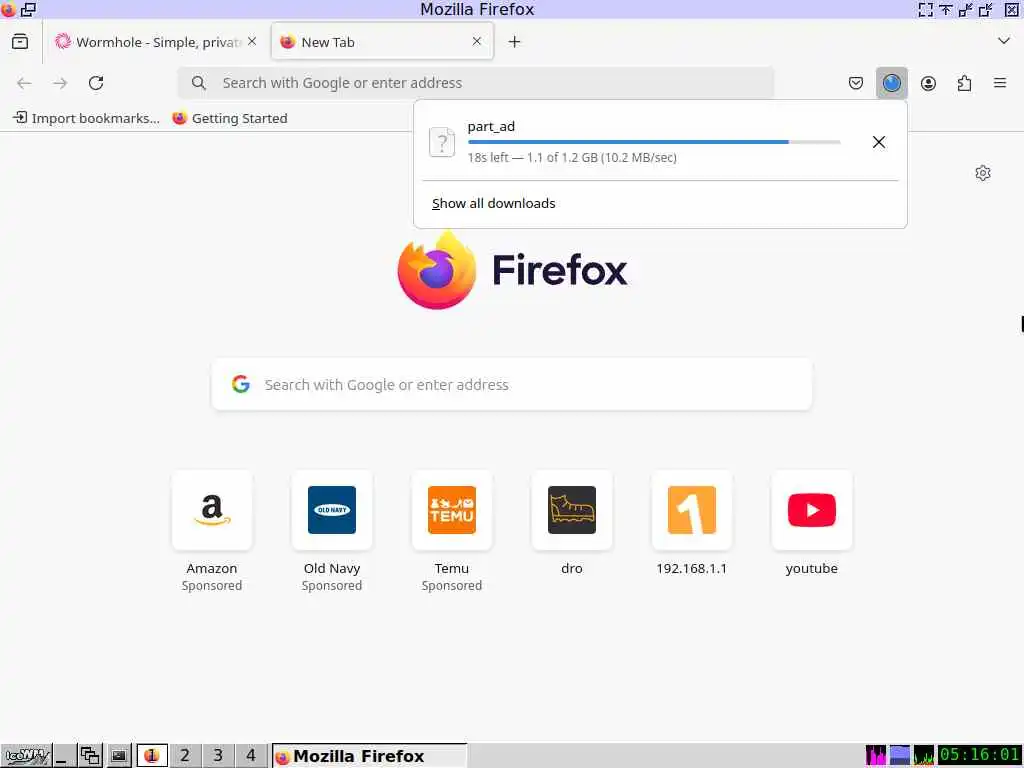
Task: Switch to workspace 2
Action: [x=185, y=756]
